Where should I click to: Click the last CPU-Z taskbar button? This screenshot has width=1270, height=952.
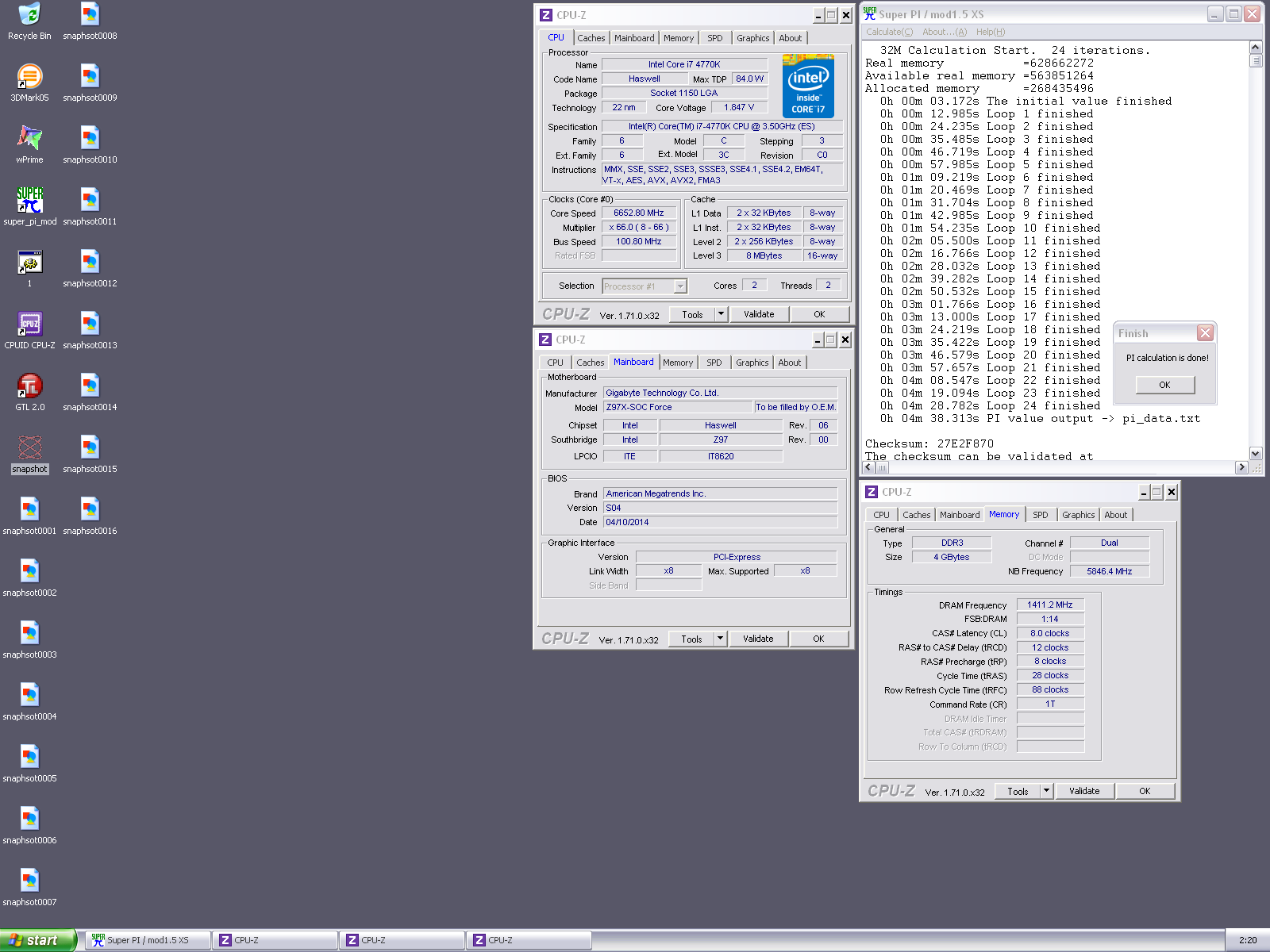click(529, 940)
